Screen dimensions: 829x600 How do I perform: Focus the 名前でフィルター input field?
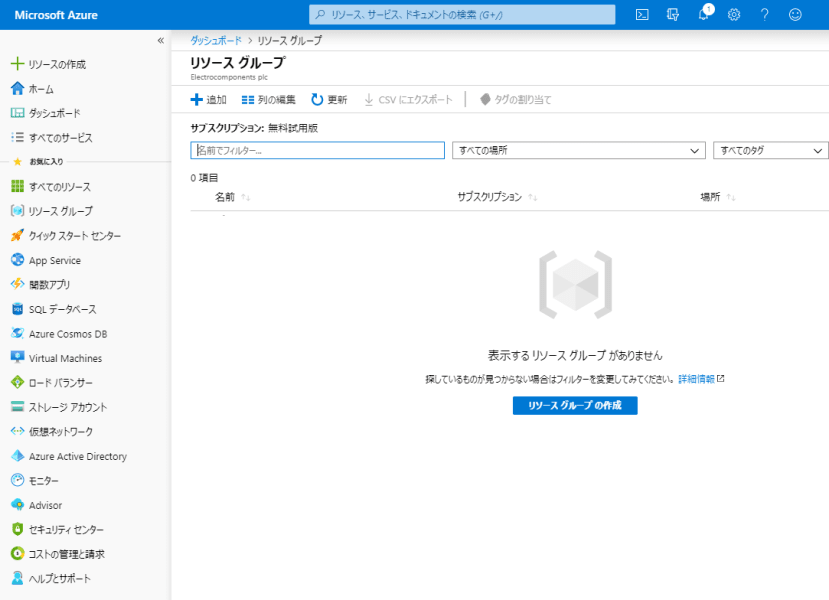pos(317,150)
